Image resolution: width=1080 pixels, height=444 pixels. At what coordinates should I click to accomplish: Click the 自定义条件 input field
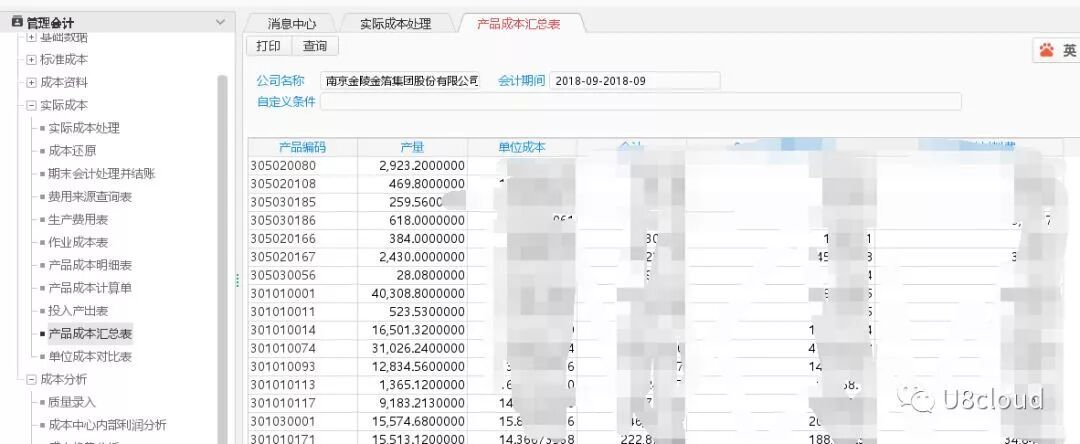(x=641, y=102)
